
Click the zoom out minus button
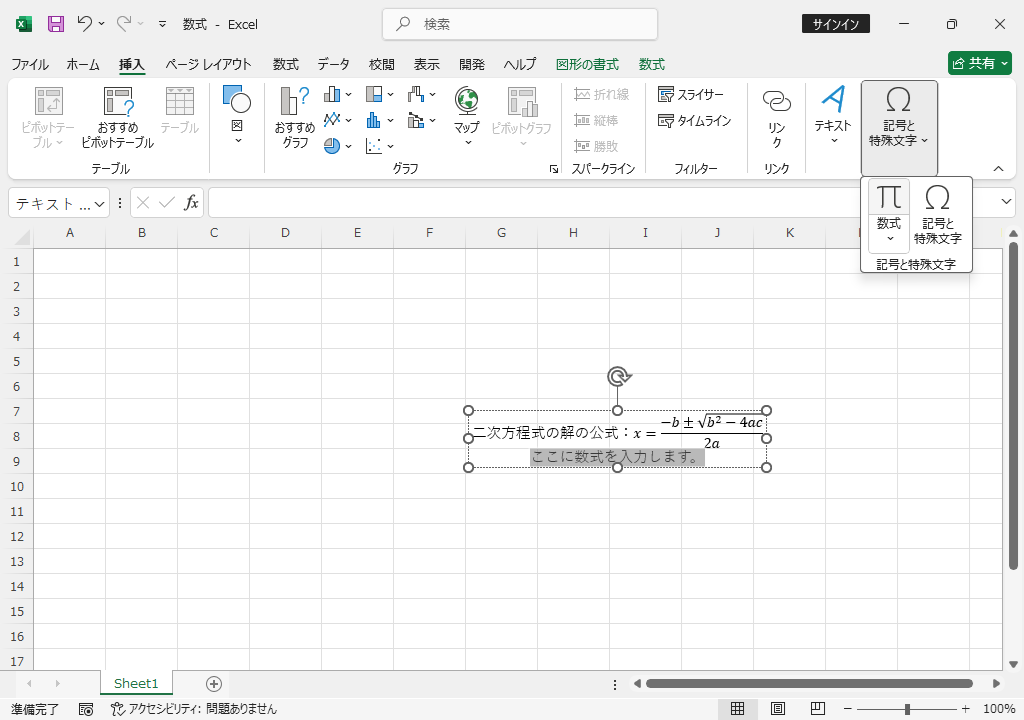point(848,709)
